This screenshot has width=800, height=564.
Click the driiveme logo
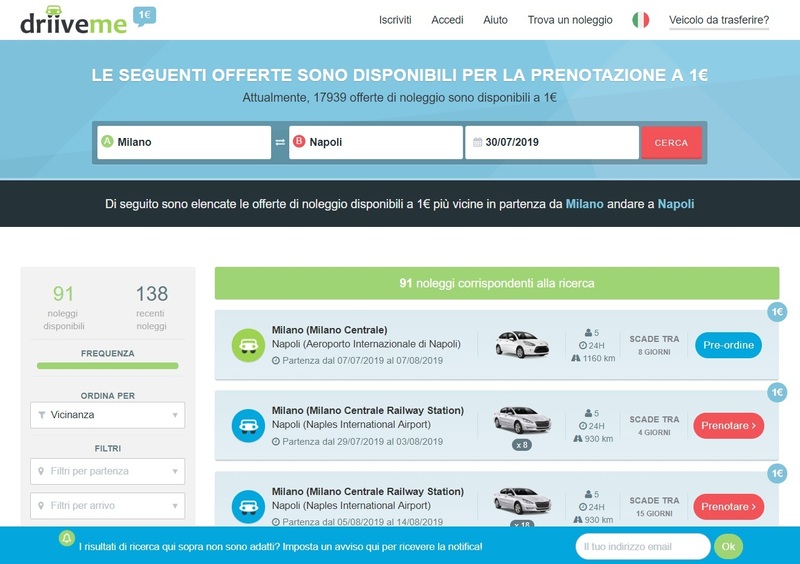click(73, 20)
